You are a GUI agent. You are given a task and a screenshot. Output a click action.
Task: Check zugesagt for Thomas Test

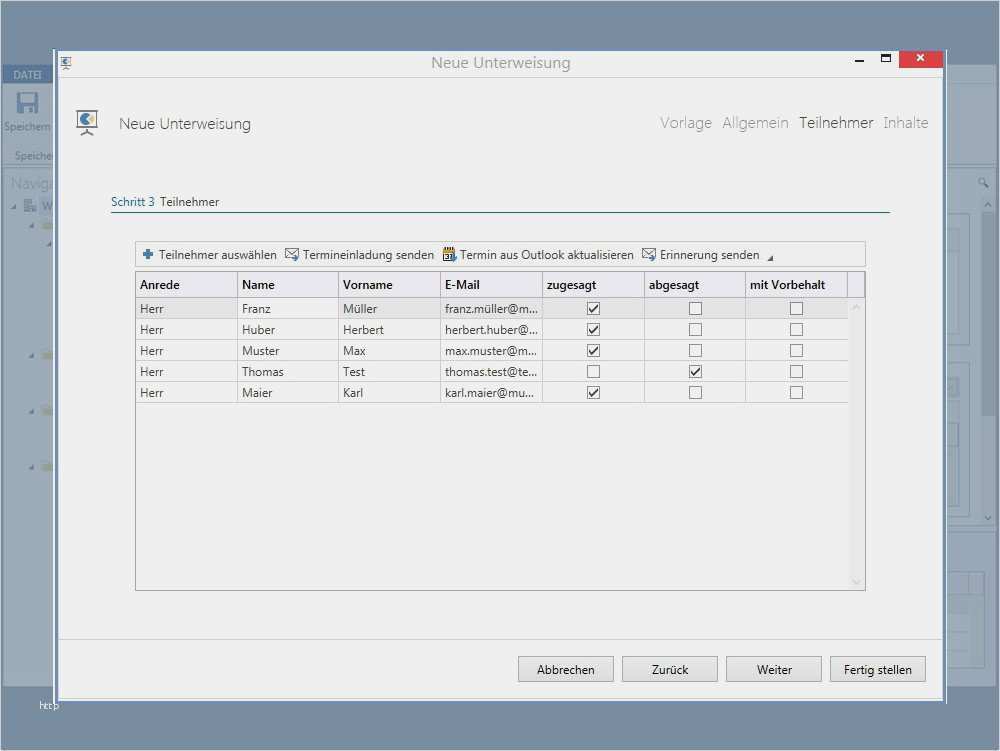[593, 372]
